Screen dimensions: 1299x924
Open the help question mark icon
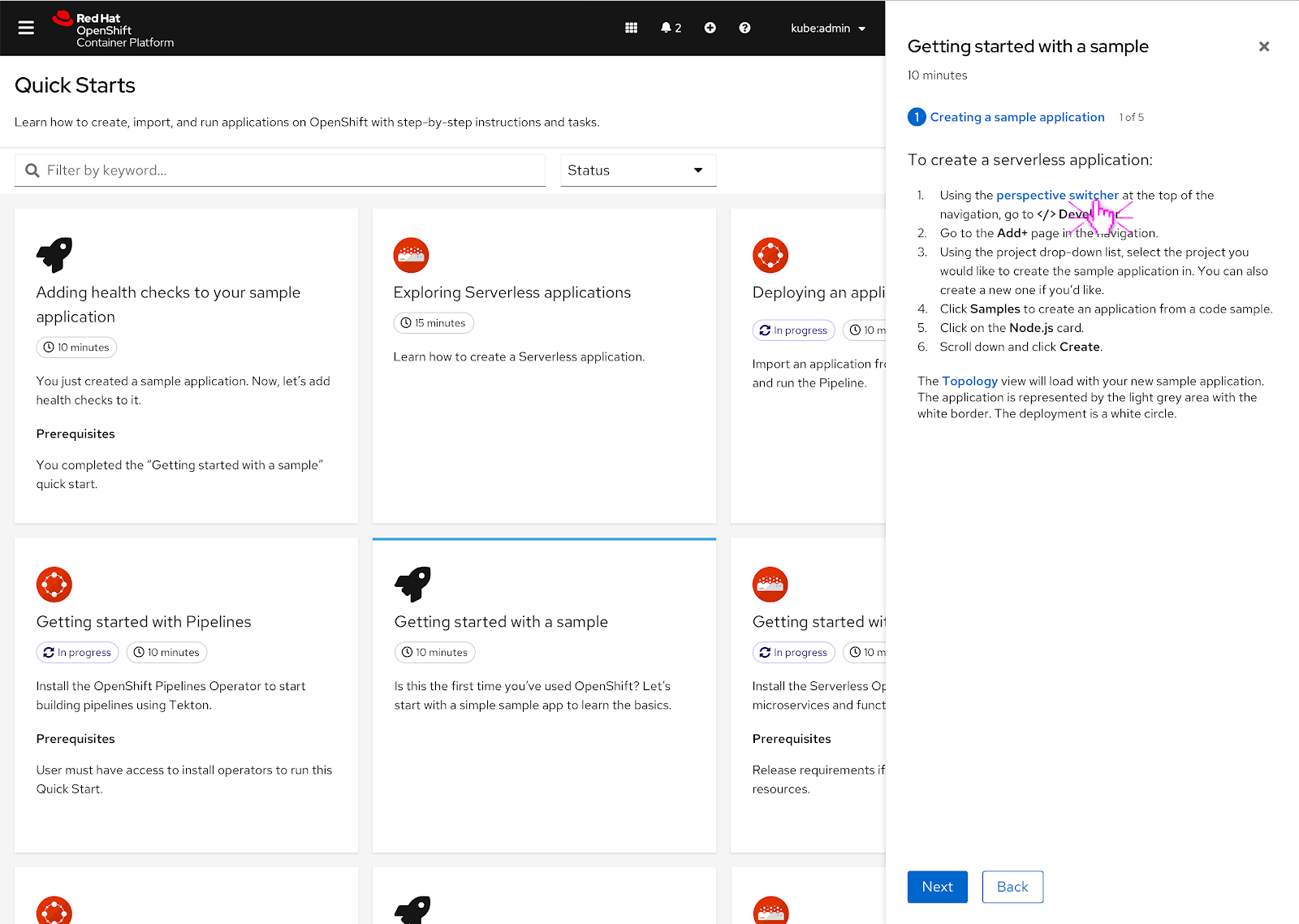coord(744,28)
